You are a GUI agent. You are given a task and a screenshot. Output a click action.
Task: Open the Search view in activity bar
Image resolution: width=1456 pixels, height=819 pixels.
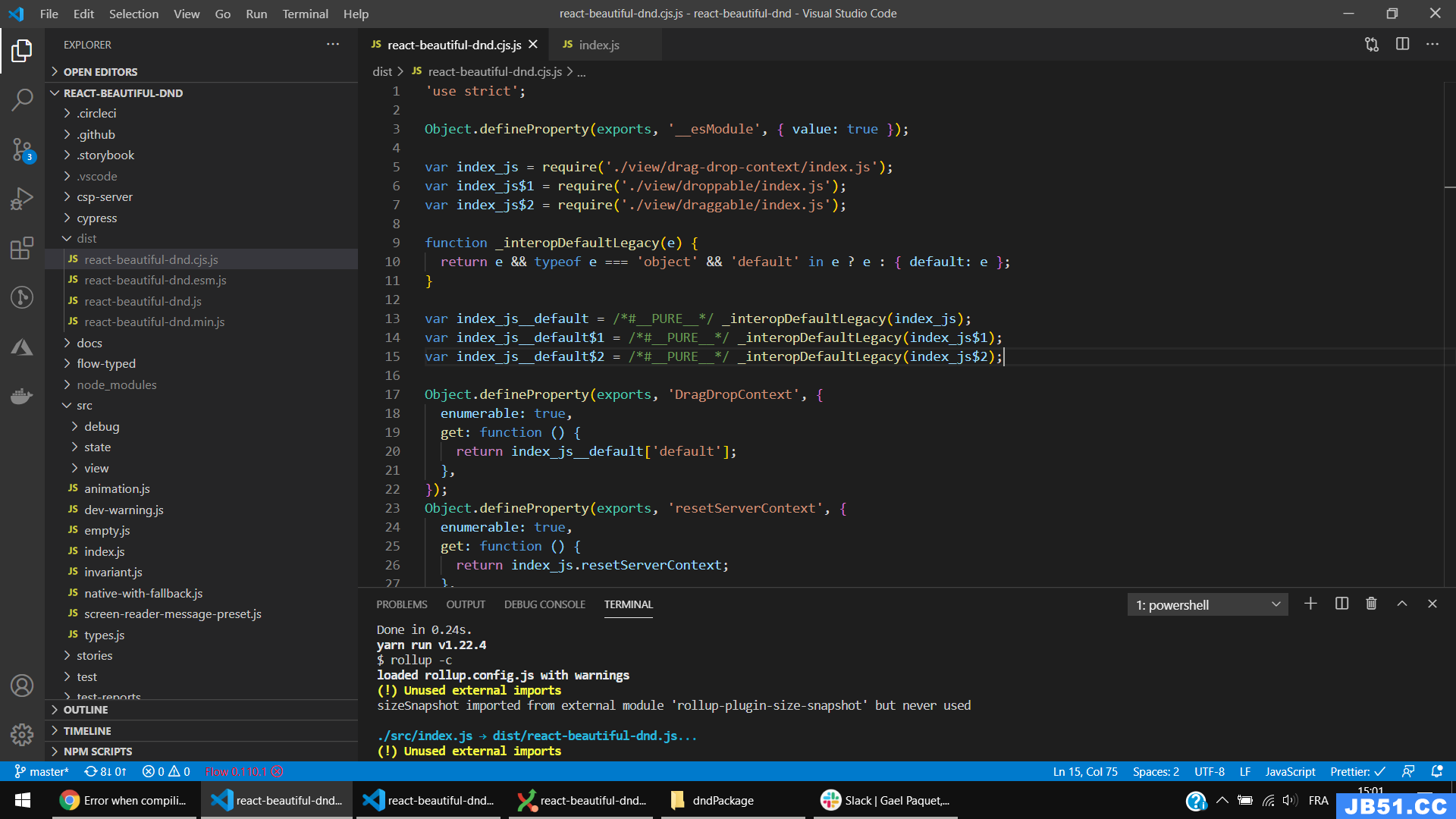point(22,99)
